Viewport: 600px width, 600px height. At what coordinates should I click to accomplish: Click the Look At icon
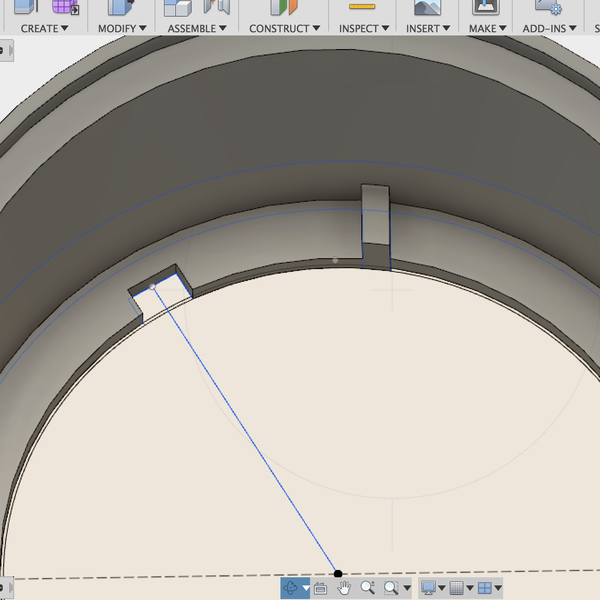[x=320, y=588]
